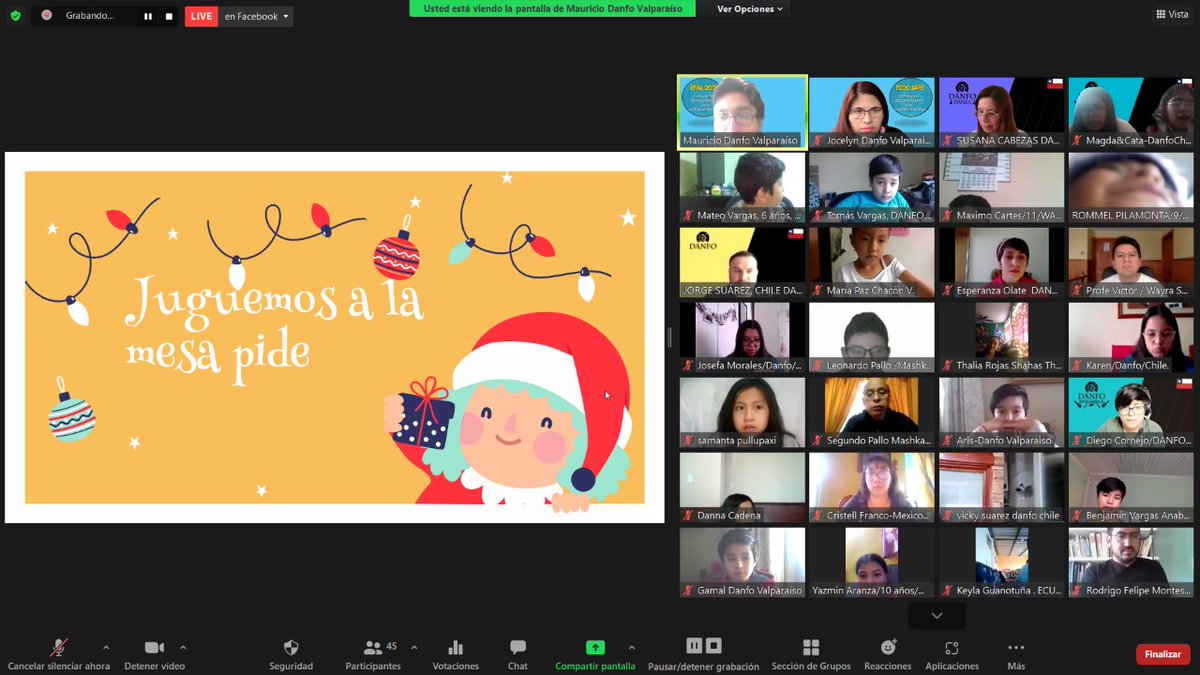Select the Leonardo Pallo /Mashk tile
Screen dimensions: 1200x675
(871, 337)
